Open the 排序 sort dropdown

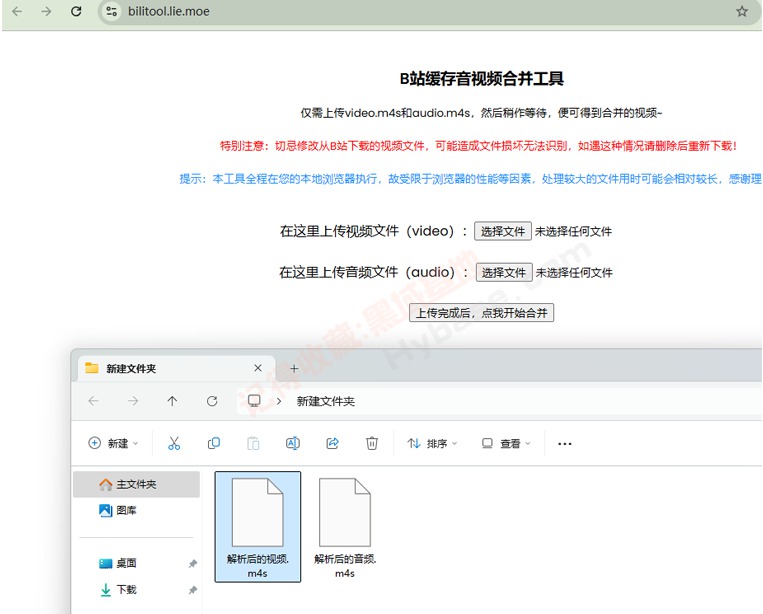pyautogui.click(x=433, y=443)
